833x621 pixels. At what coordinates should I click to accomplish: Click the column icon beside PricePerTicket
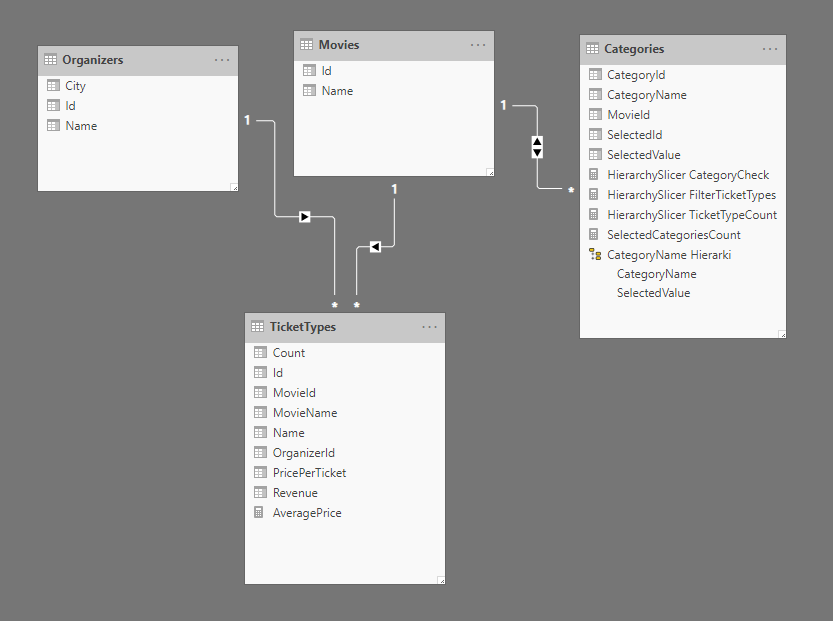(x=260, y=472)
